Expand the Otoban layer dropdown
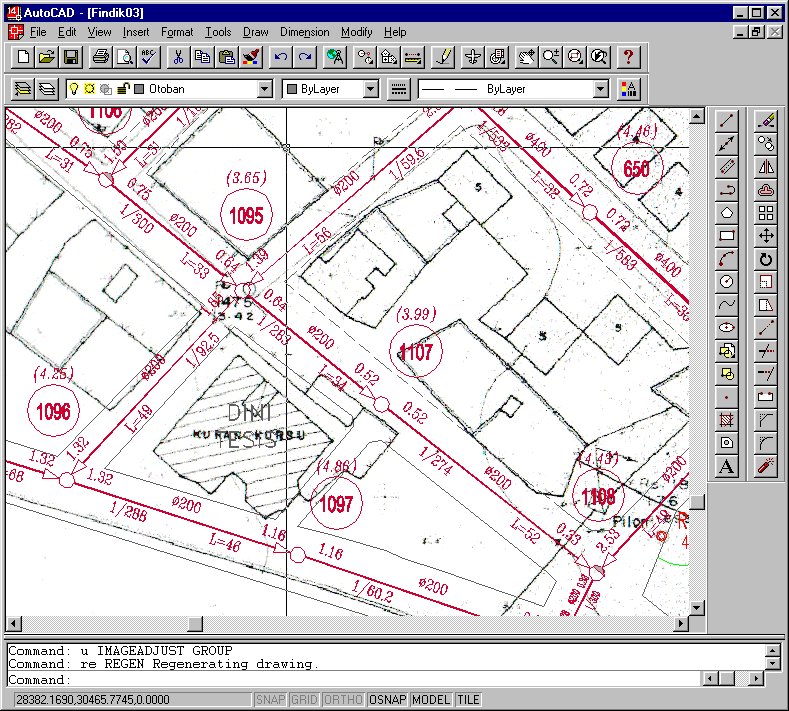This screenshot has height=711, width=789. tap(264, 89)
